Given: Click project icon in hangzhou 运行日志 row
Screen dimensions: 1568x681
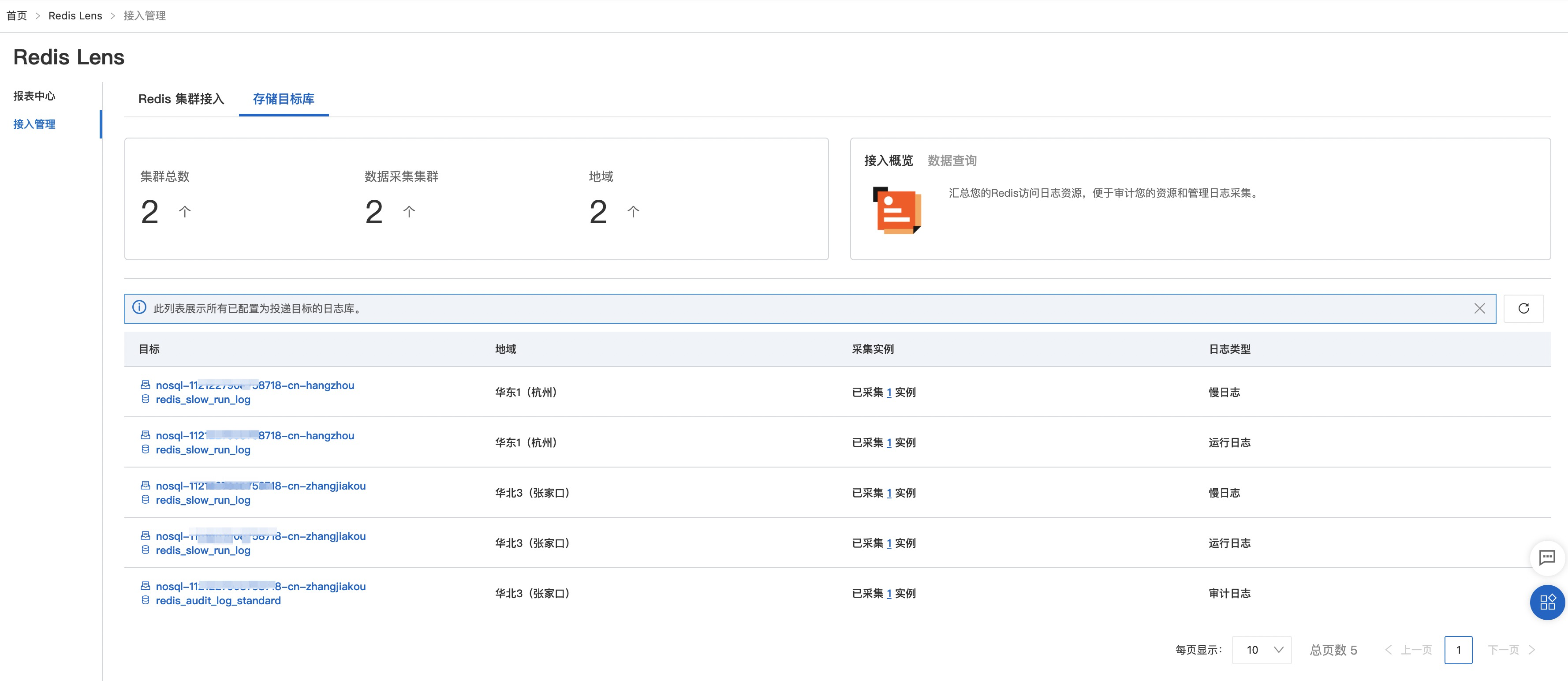Looking at the screenshot, I should pyautogui.click(x=146, y=435).
